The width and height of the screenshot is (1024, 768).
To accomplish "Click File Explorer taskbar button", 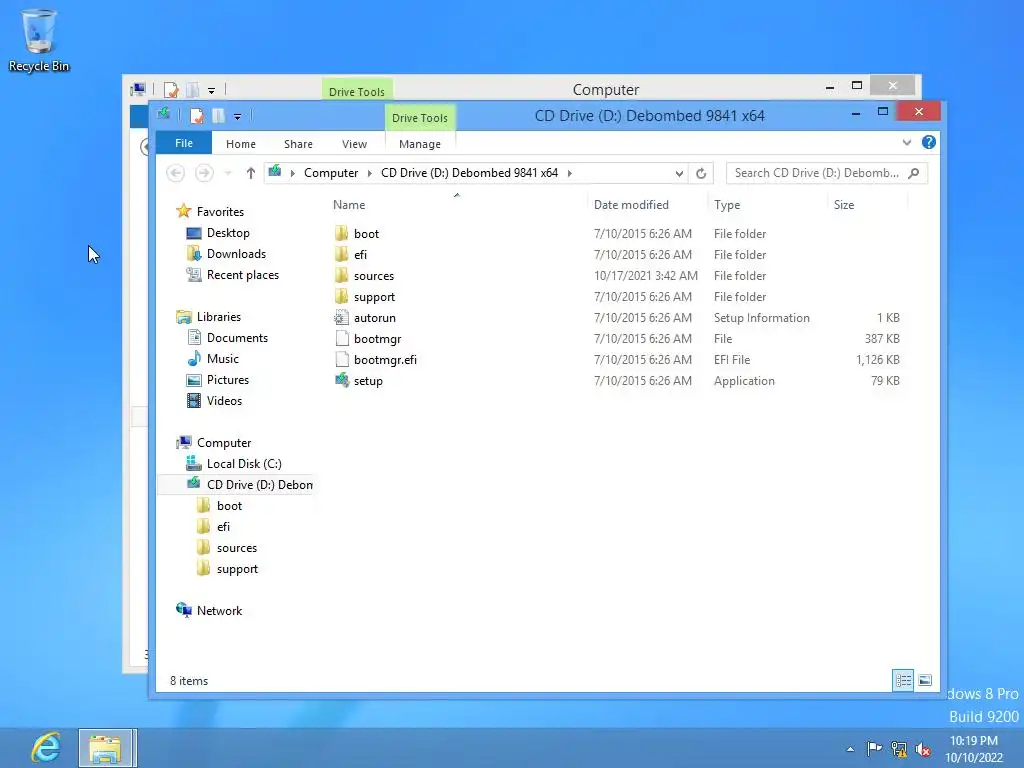I will [107, 748].
